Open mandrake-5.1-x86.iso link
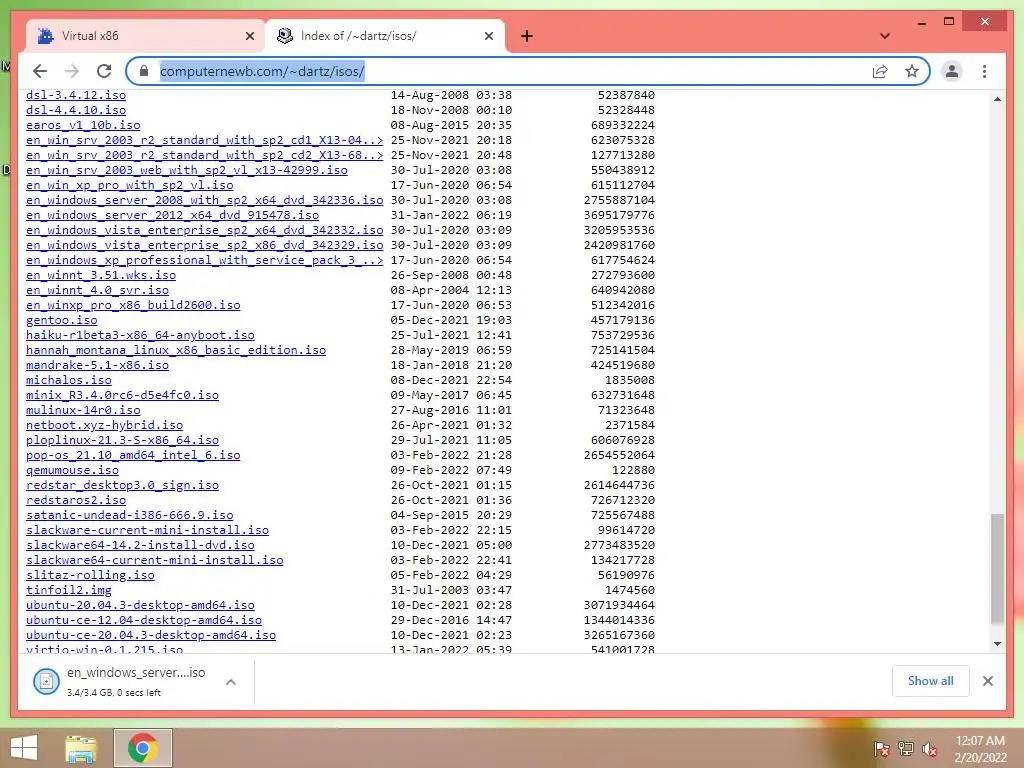 97,366
